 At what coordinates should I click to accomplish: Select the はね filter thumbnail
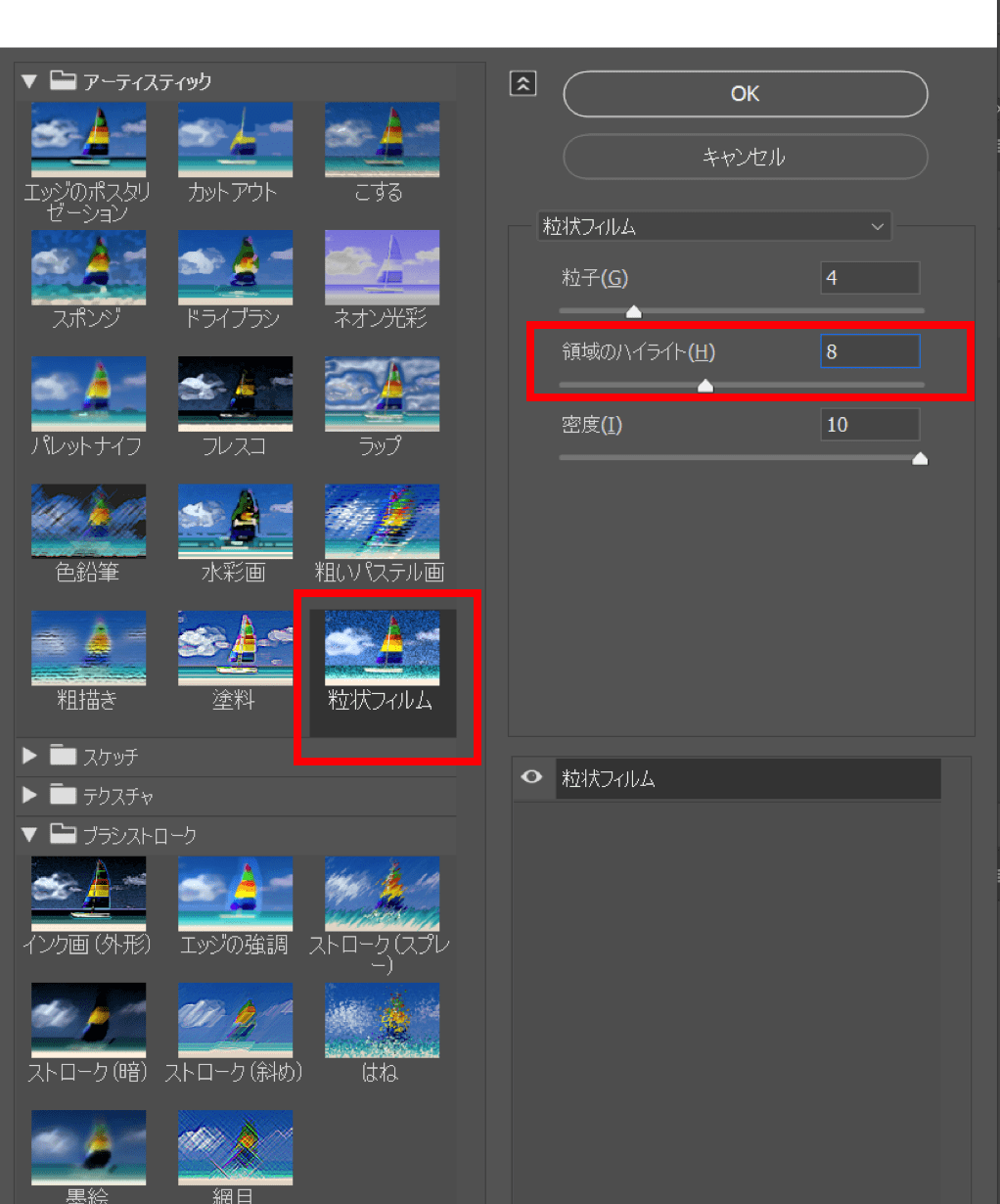[x=382, y=1020]
